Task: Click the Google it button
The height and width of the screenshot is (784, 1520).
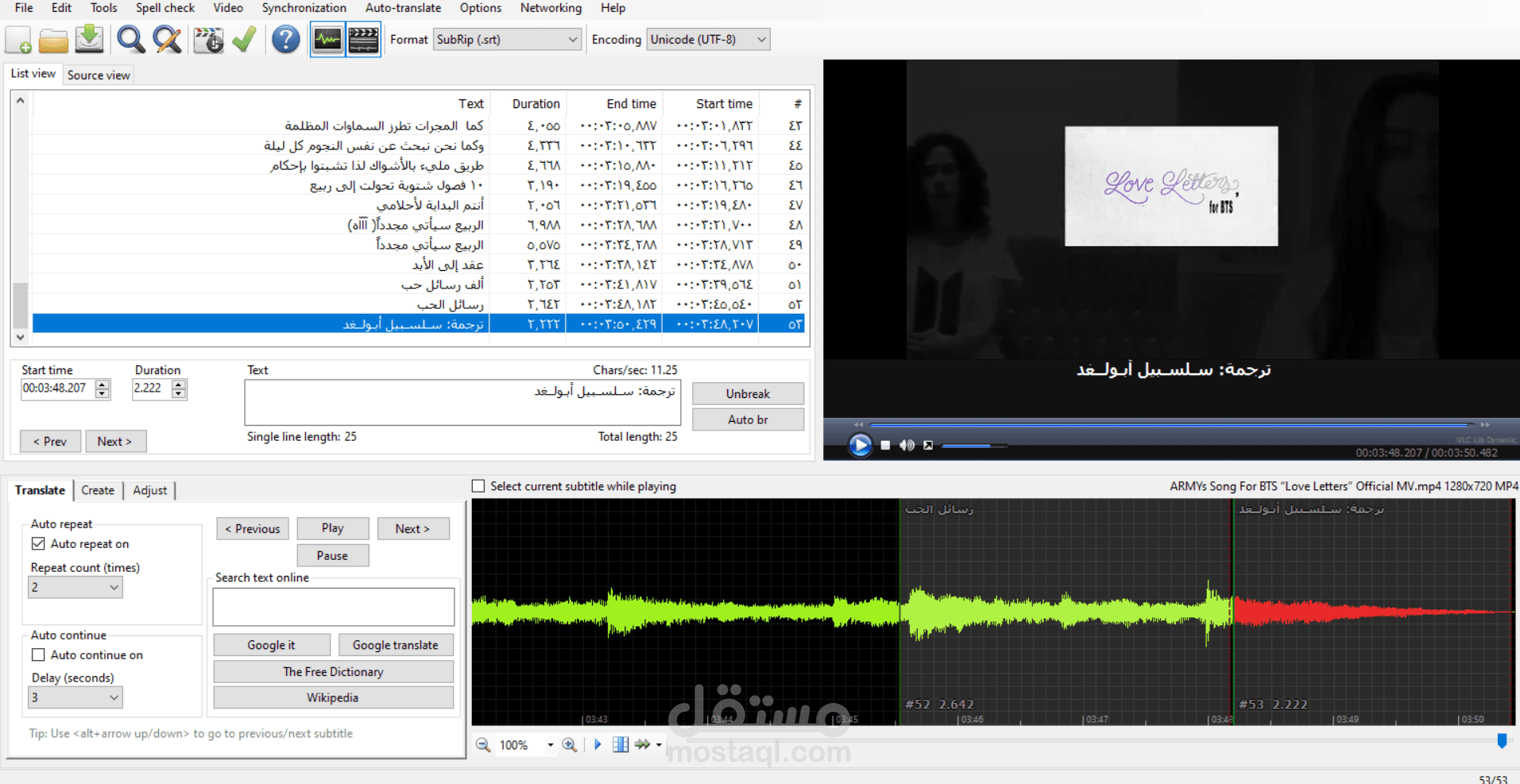Action: point(271,645)
